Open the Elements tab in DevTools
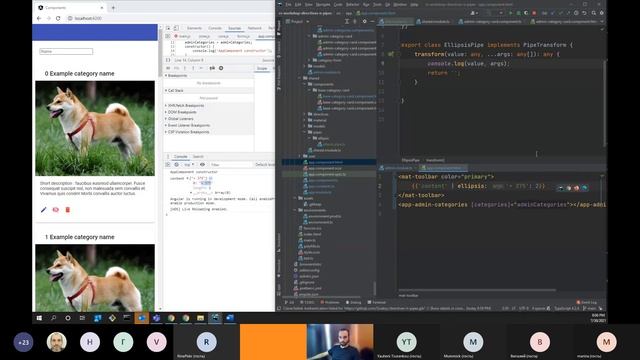This screenshot has height=360, width=640. (194, 28)
